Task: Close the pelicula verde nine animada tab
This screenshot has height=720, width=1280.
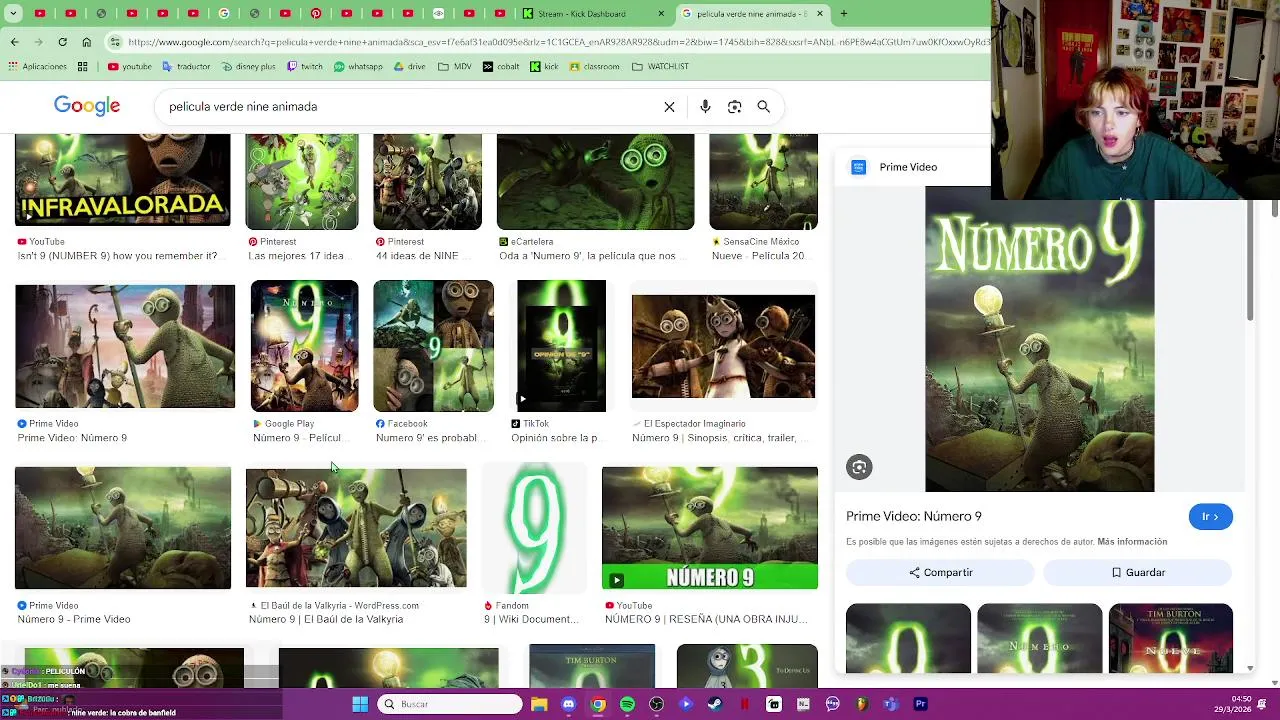Action: [x=820, y=14]
